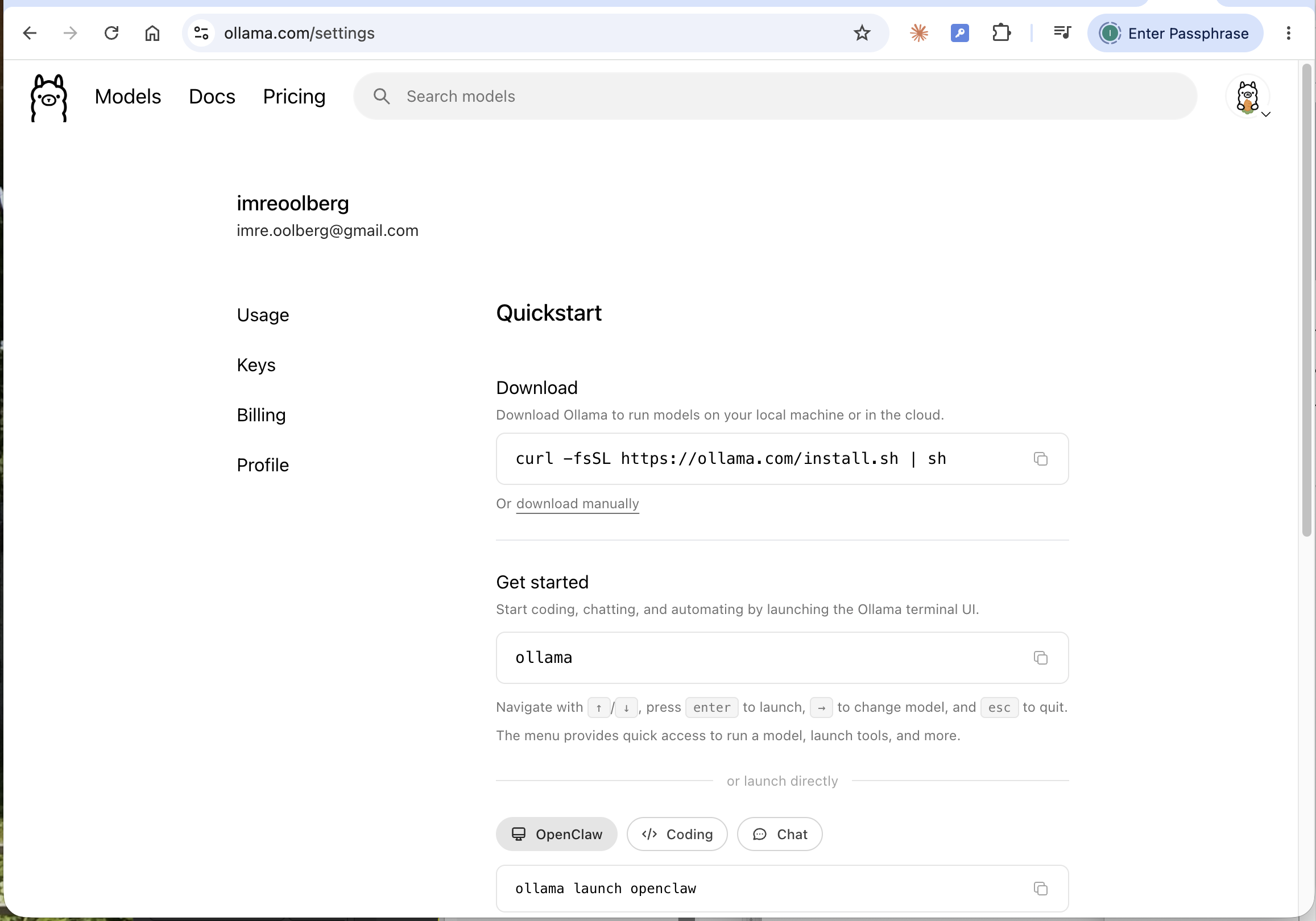Copy the ollama command
Viewport: 1316px width, 921px height.
point(1040,658)
